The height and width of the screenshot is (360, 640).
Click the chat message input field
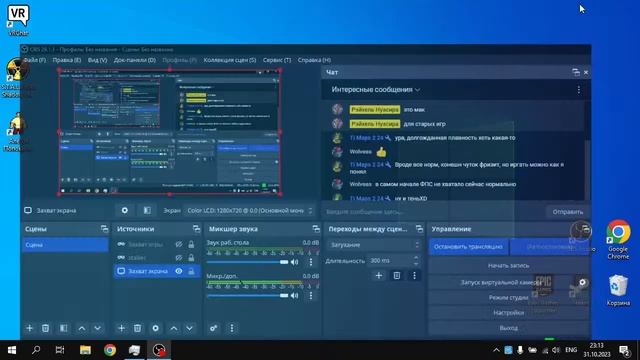click(433, 212)
